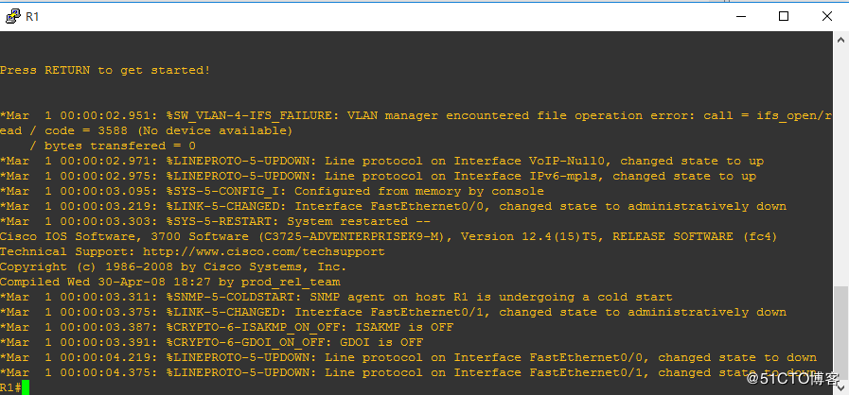This screenshot has width=849, height=395.
Task: Click the Cisco IOS Software version line
Action: click(x=388, y=236)
